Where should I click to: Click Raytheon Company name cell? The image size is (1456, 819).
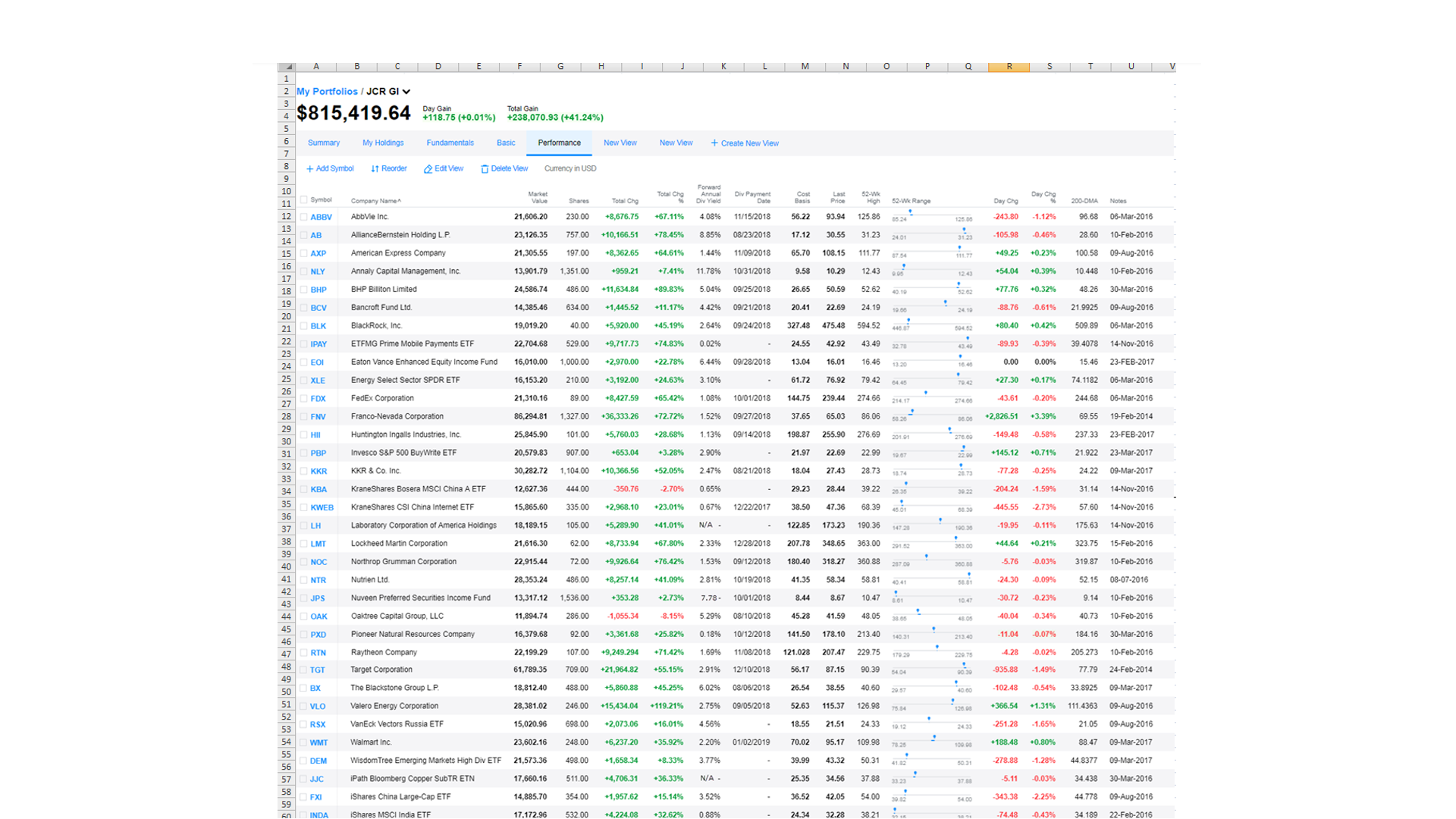point(384,652)
